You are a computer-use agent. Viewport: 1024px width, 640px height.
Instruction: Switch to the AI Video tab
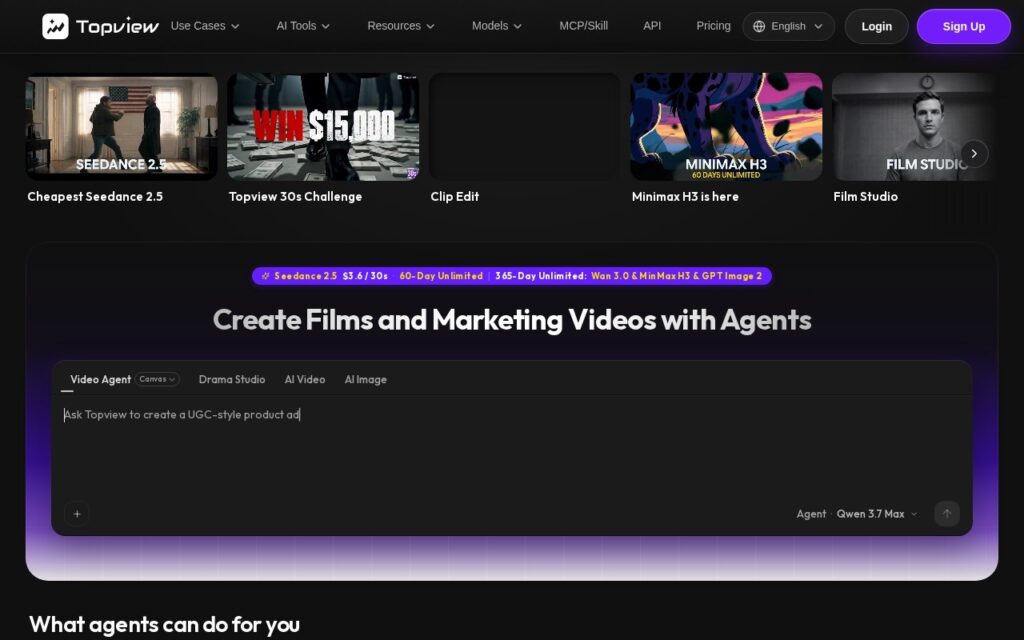pos(305,379)
